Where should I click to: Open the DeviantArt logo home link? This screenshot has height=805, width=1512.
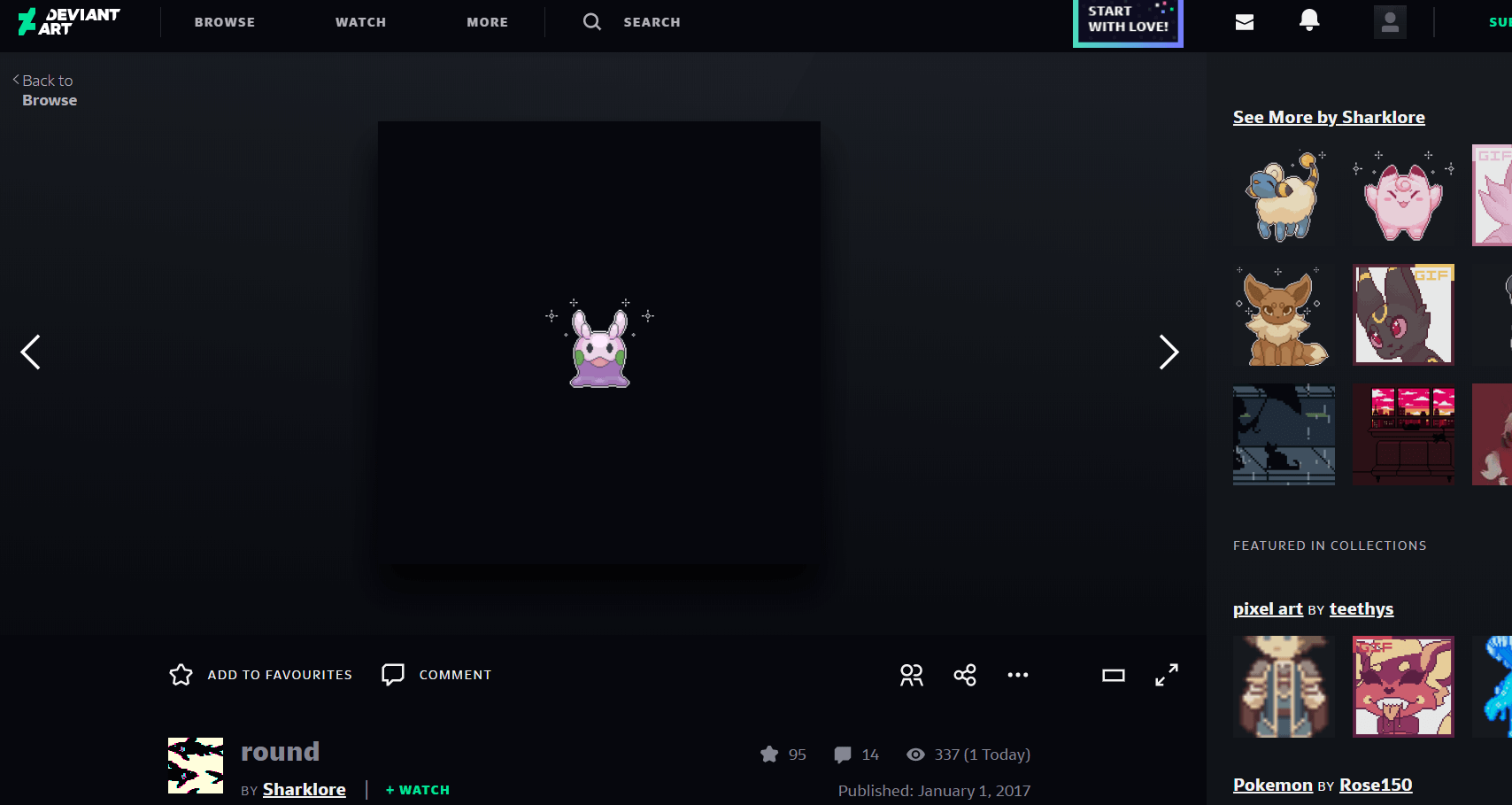coord(69,21)
